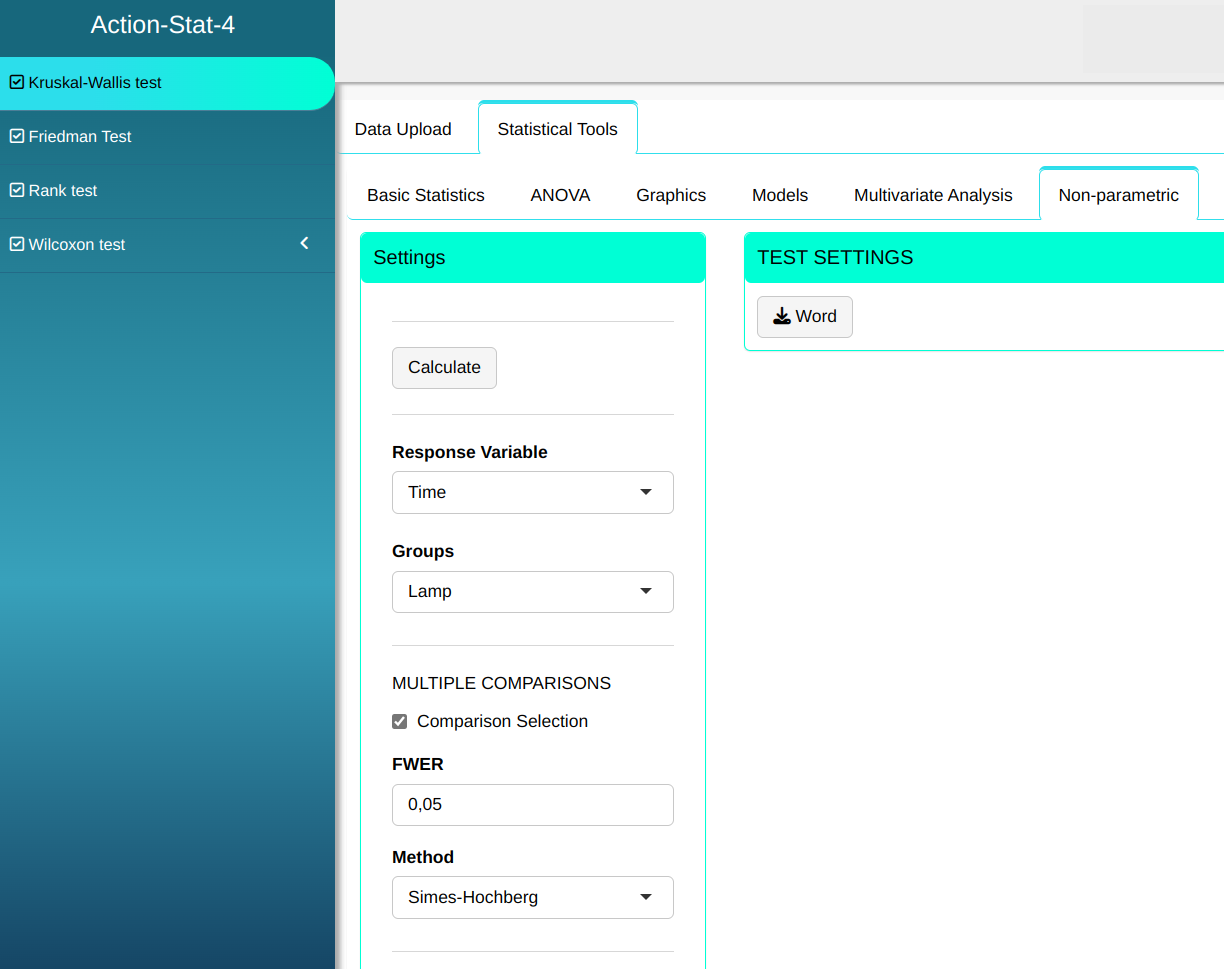Open the Groups dropdown showing Lamp
1224x969 pixels.
click(x=532, y=592)
